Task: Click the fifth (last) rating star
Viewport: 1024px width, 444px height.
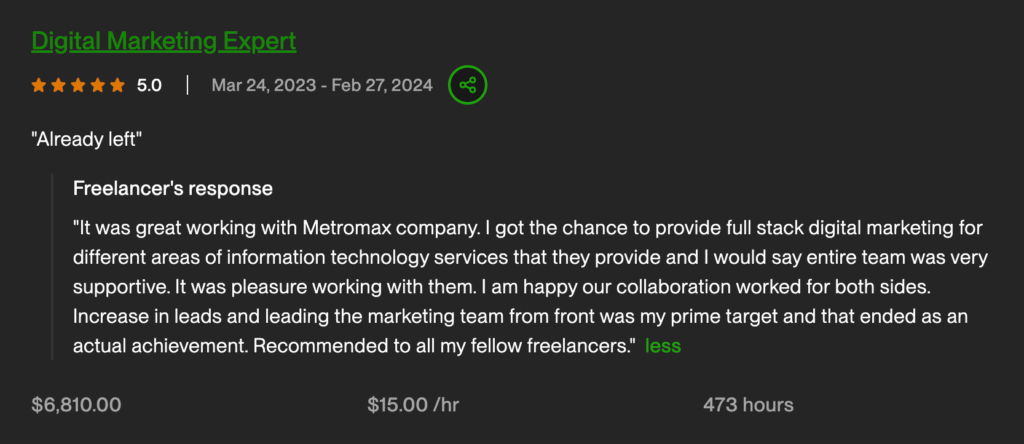Action: (117, 86)
